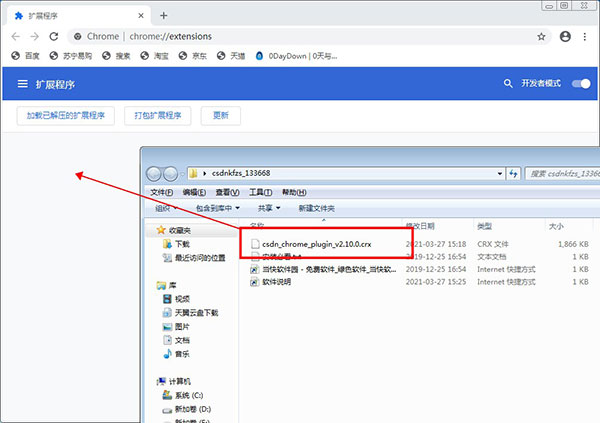Expand the 包含到库中 dropdown

tap(218, 208)
